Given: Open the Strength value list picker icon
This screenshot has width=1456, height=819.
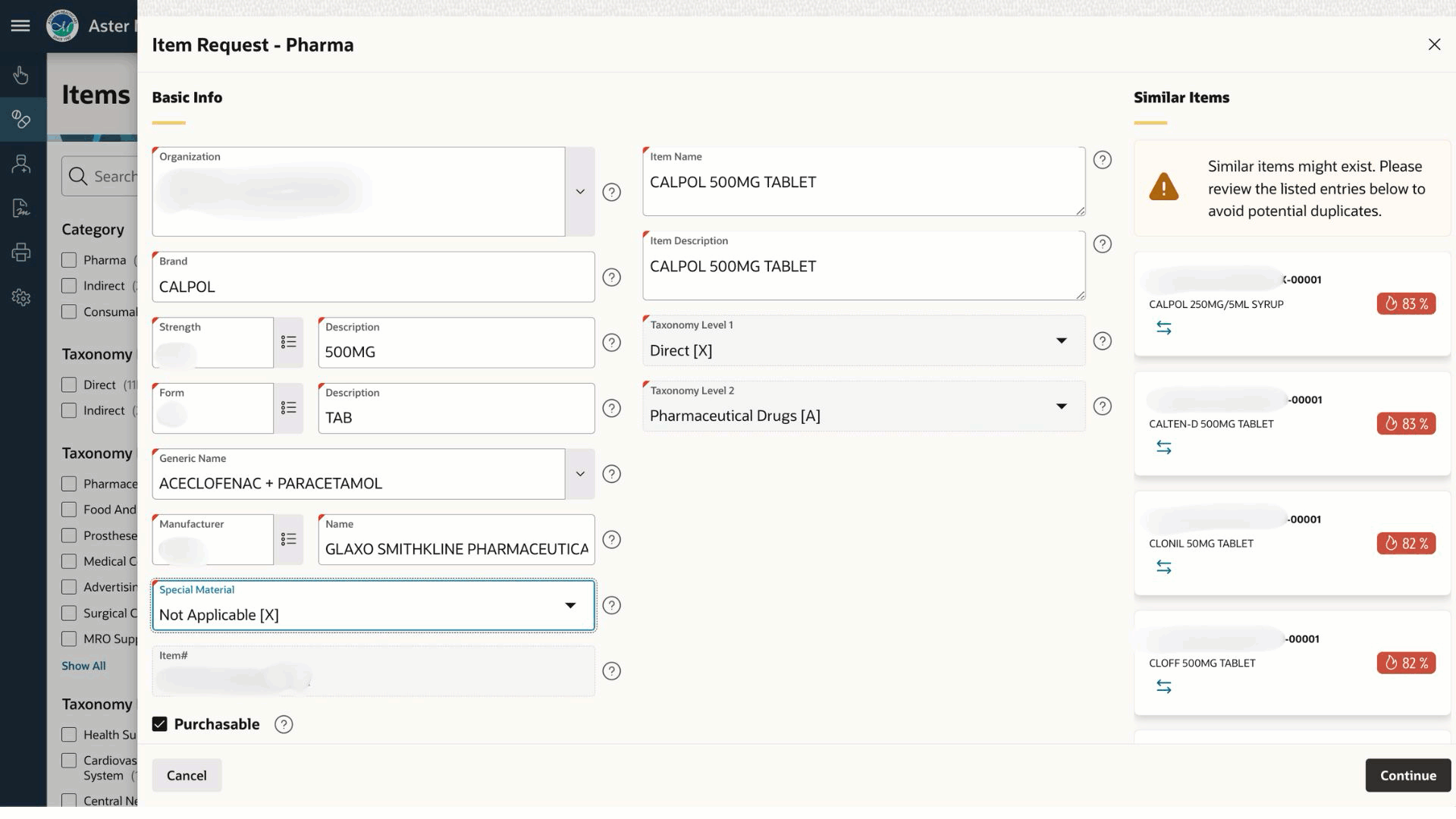Looking at the screenshot, I should pyautogui.click(x=289, y=342).
